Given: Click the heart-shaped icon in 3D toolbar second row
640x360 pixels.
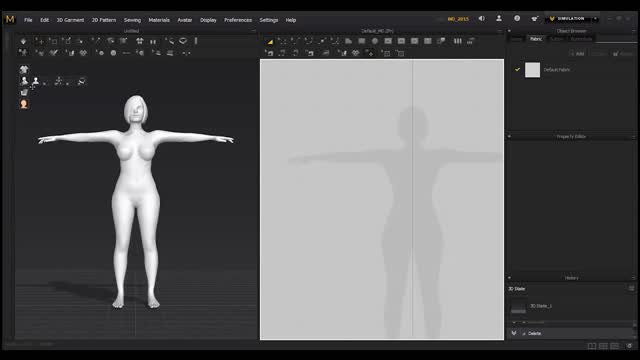Looking at the screenshot, I should [83, 53].
